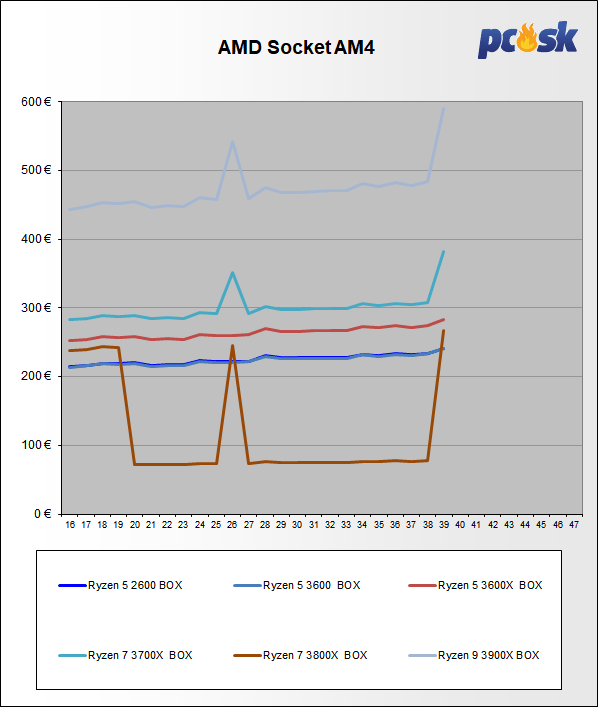Click the week 26 spike of the brown 3800X line
Screen dimensions: 598x707
click(232, 346)
